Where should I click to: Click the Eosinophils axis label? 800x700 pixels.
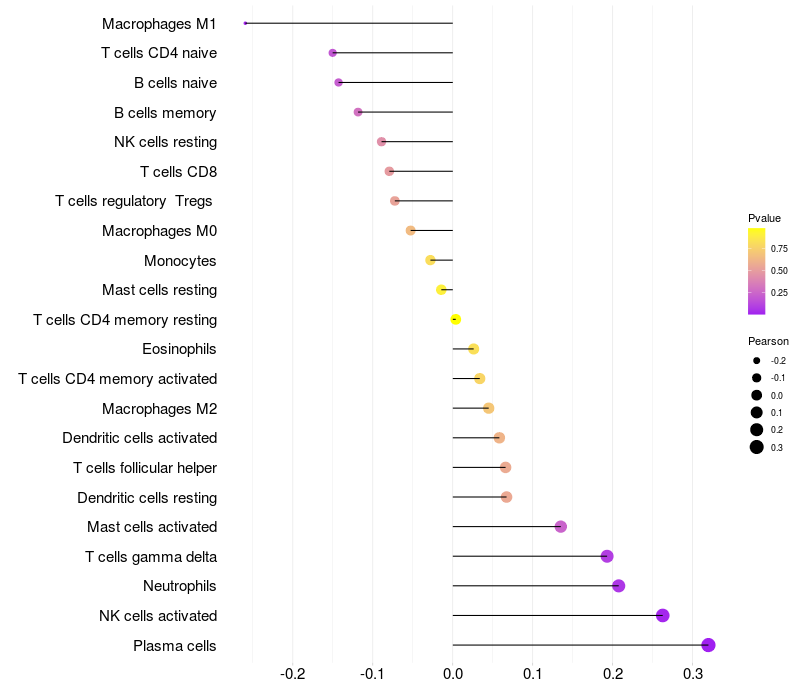pyautogui.click(x=180, y=349)
